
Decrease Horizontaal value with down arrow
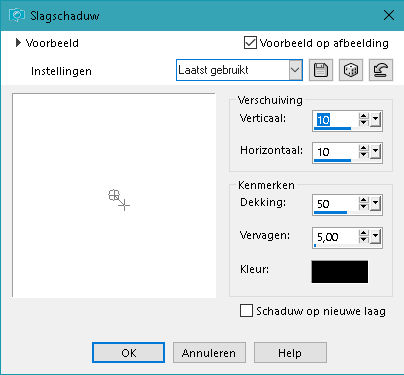pyautogui.click(x=364, y=155)
